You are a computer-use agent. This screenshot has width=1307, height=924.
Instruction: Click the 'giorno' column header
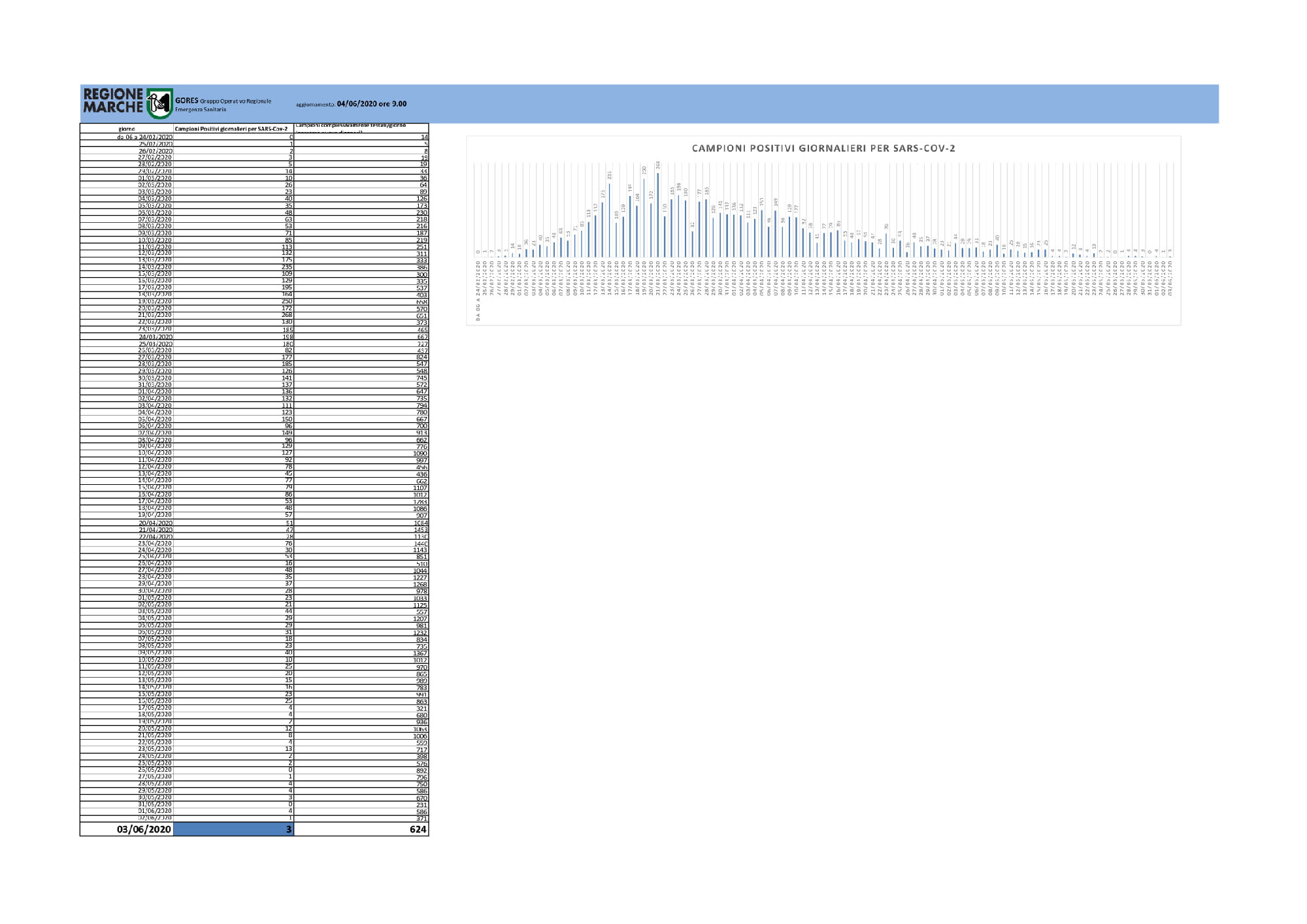(127, 129)
